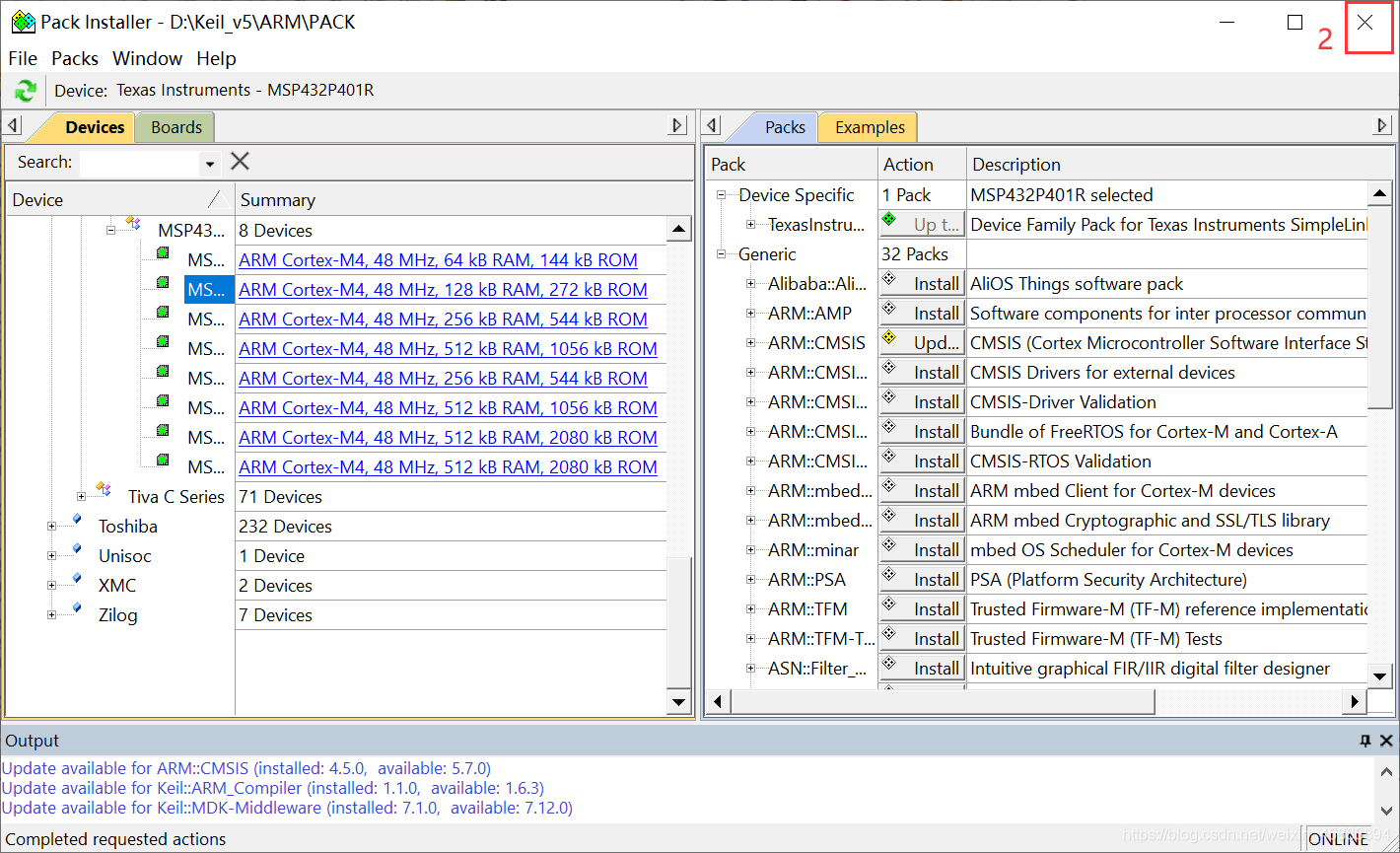Click the Keil::MDK-Middleware update output line
Image resolution: width=1400 pixels, height=853 pixels.
pos(287,808)
